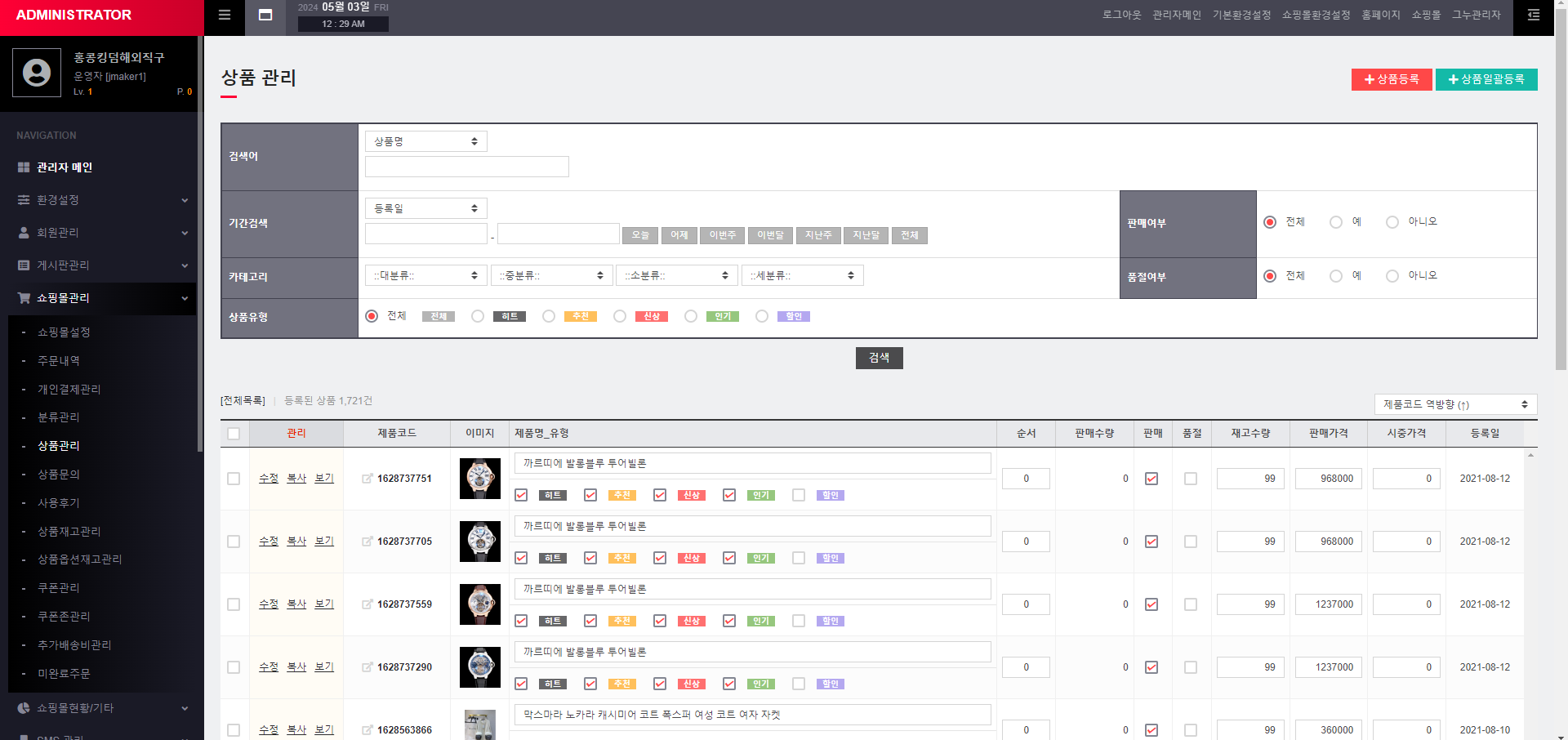Screen dimensions: 1568x740
Task: Open the 대분류 category dropdown
Action: (x=426, y=275)
